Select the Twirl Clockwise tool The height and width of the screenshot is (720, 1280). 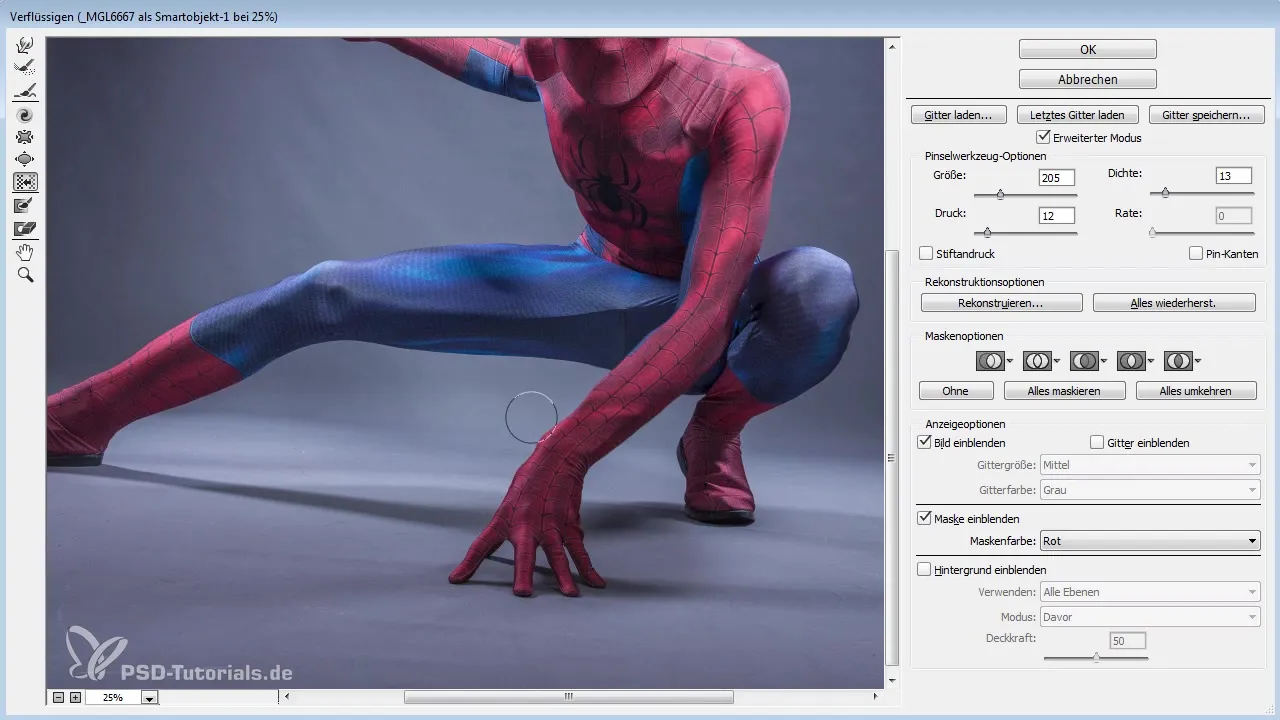point(26,113)
